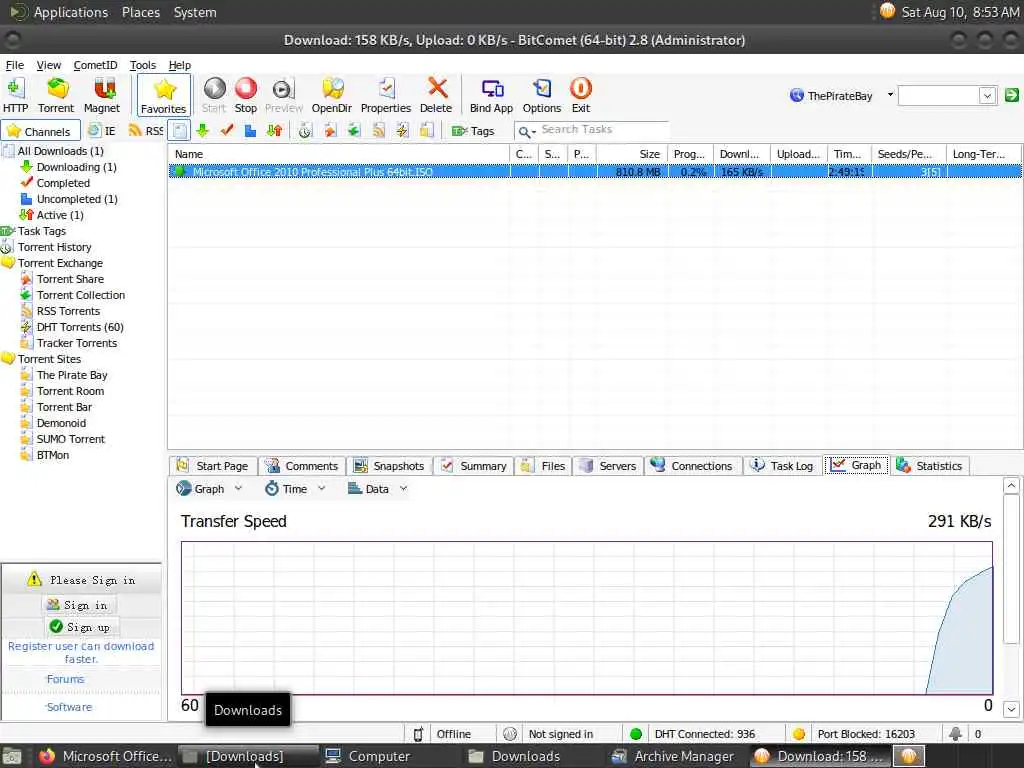This screenshot has height=768, width=1024.
Task: Click the green go search arrow button
Action: point(1011,95)
